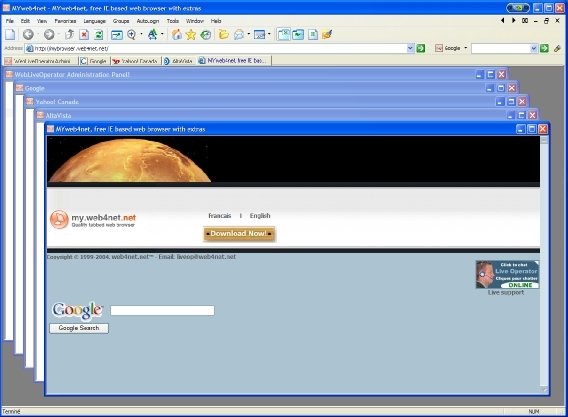568x417 pixels.
Task: Open the Edit menu
Action: 25,21
